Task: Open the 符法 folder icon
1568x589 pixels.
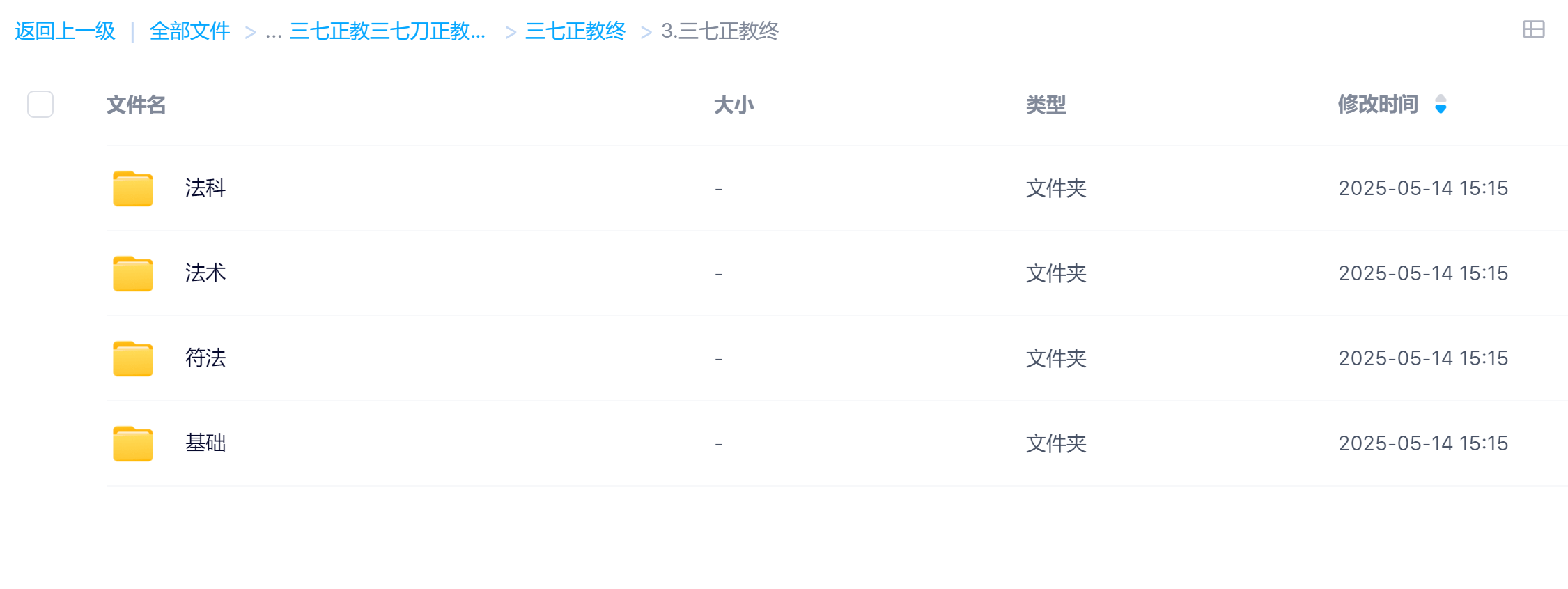Action: click(133, 359)
